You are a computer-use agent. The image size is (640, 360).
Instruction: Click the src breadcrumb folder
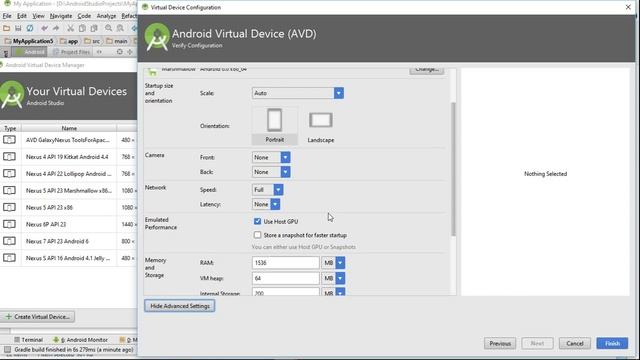click(92, 41)
